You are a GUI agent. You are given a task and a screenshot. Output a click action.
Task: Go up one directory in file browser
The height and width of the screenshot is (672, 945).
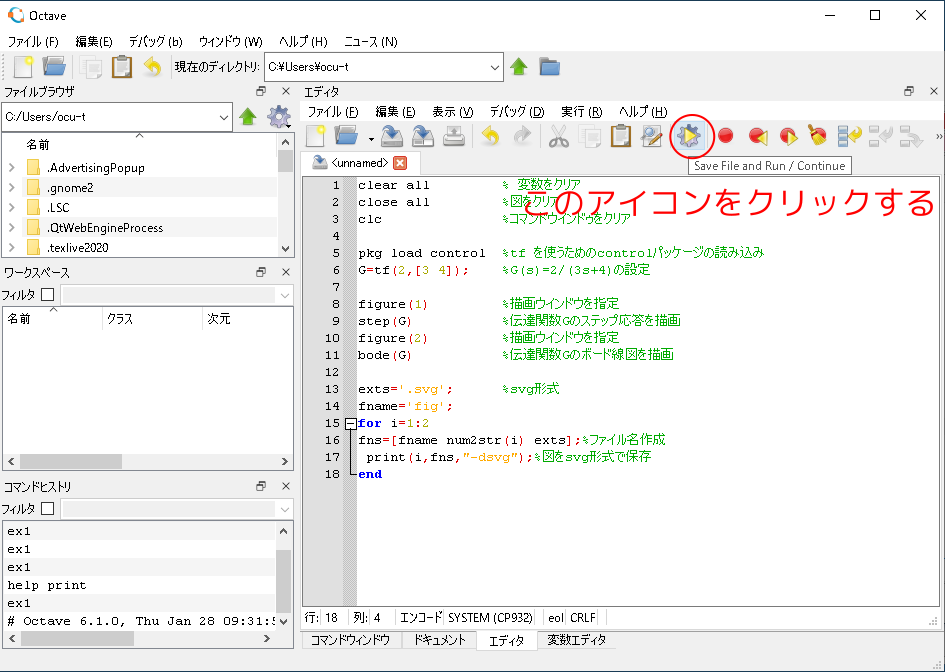tap(248, 117)
